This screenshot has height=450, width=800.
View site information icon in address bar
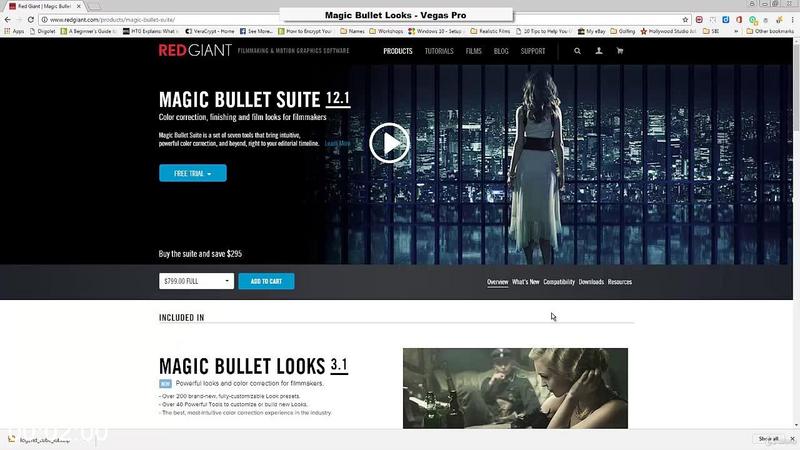coord(44,19)
